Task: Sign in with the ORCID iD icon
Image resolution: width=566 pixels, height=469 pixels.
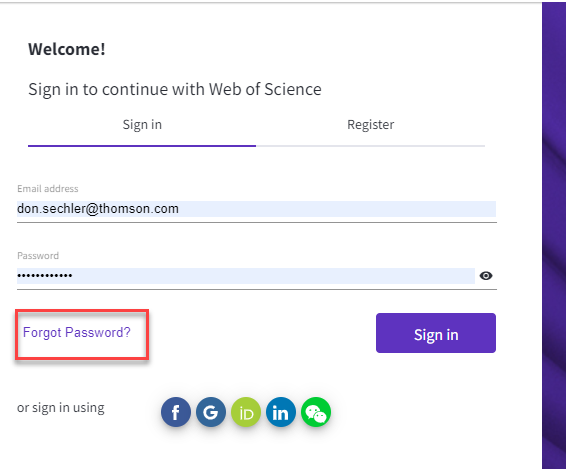Action: point(246,412)
